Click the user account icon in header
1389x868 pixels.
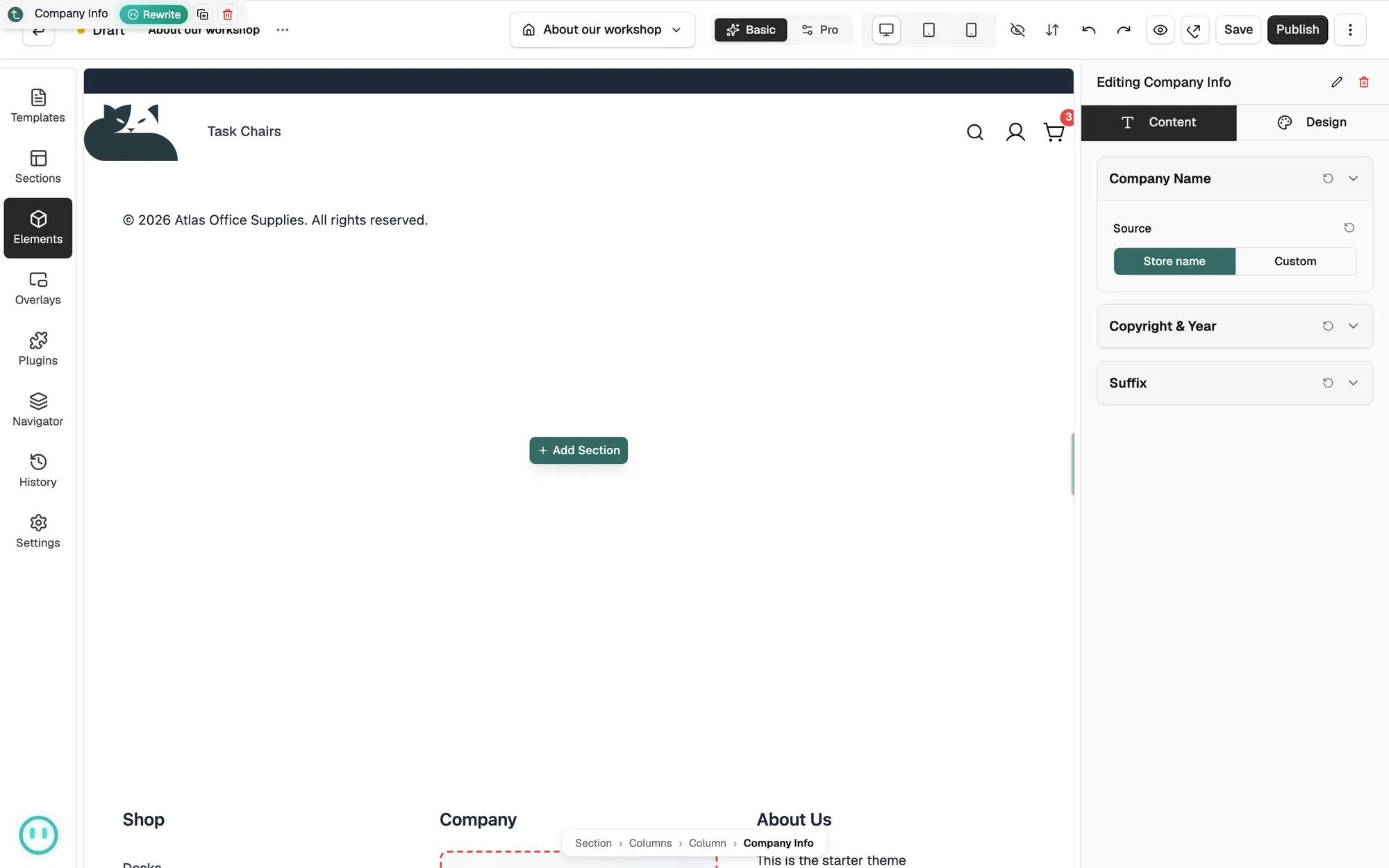pos(1015,132)
